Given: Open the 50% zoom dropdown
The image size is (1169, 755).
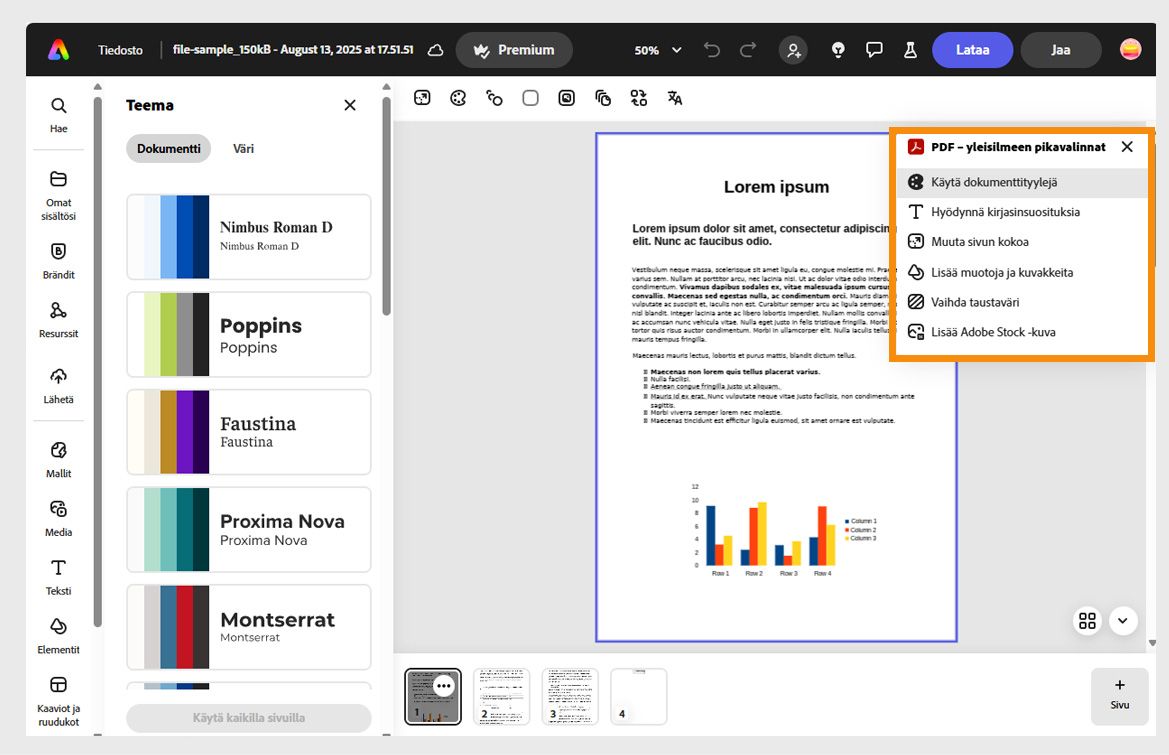Looking at the screenshot, I should click(658, 50).
